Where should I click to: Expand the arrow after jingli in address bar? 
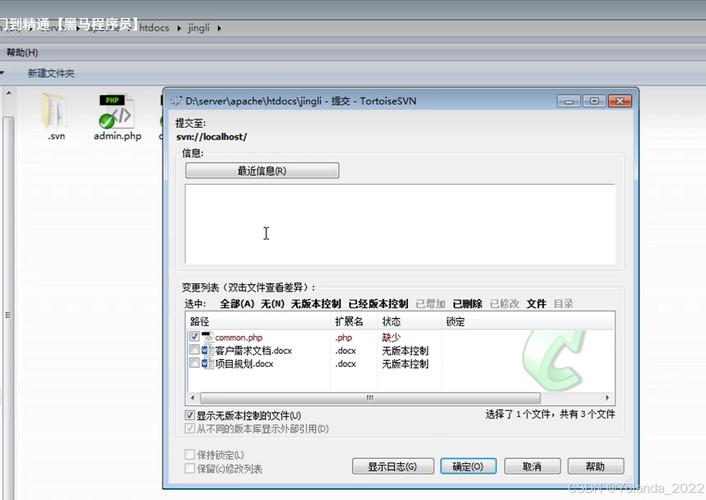coord(219,28)
